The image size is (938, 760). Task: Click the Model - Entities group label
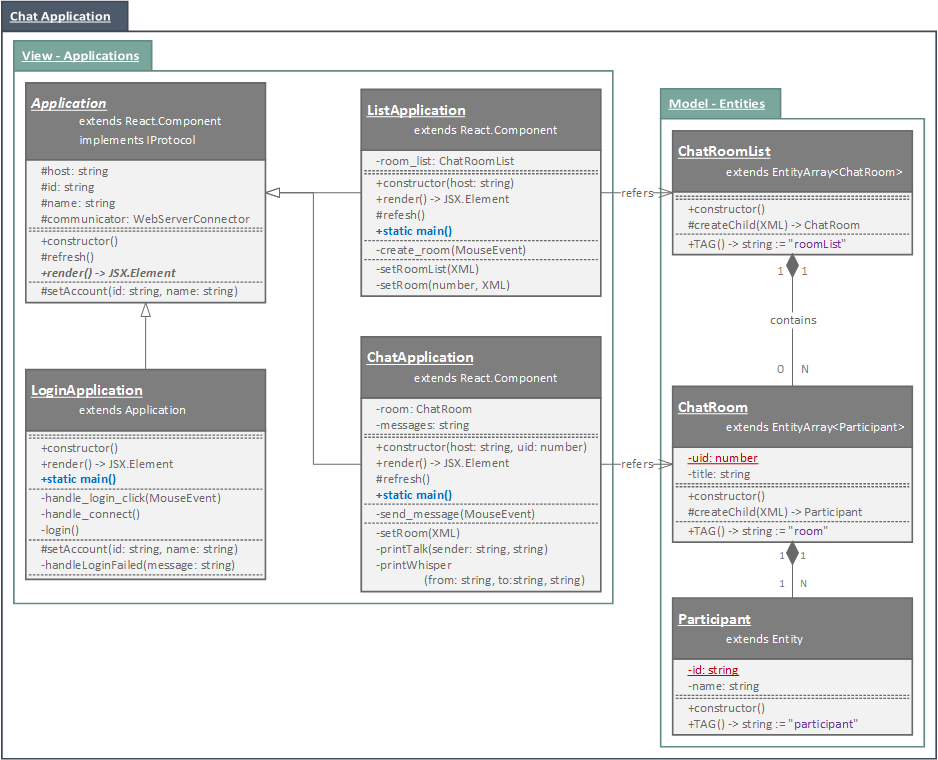(x=720, y=103)
